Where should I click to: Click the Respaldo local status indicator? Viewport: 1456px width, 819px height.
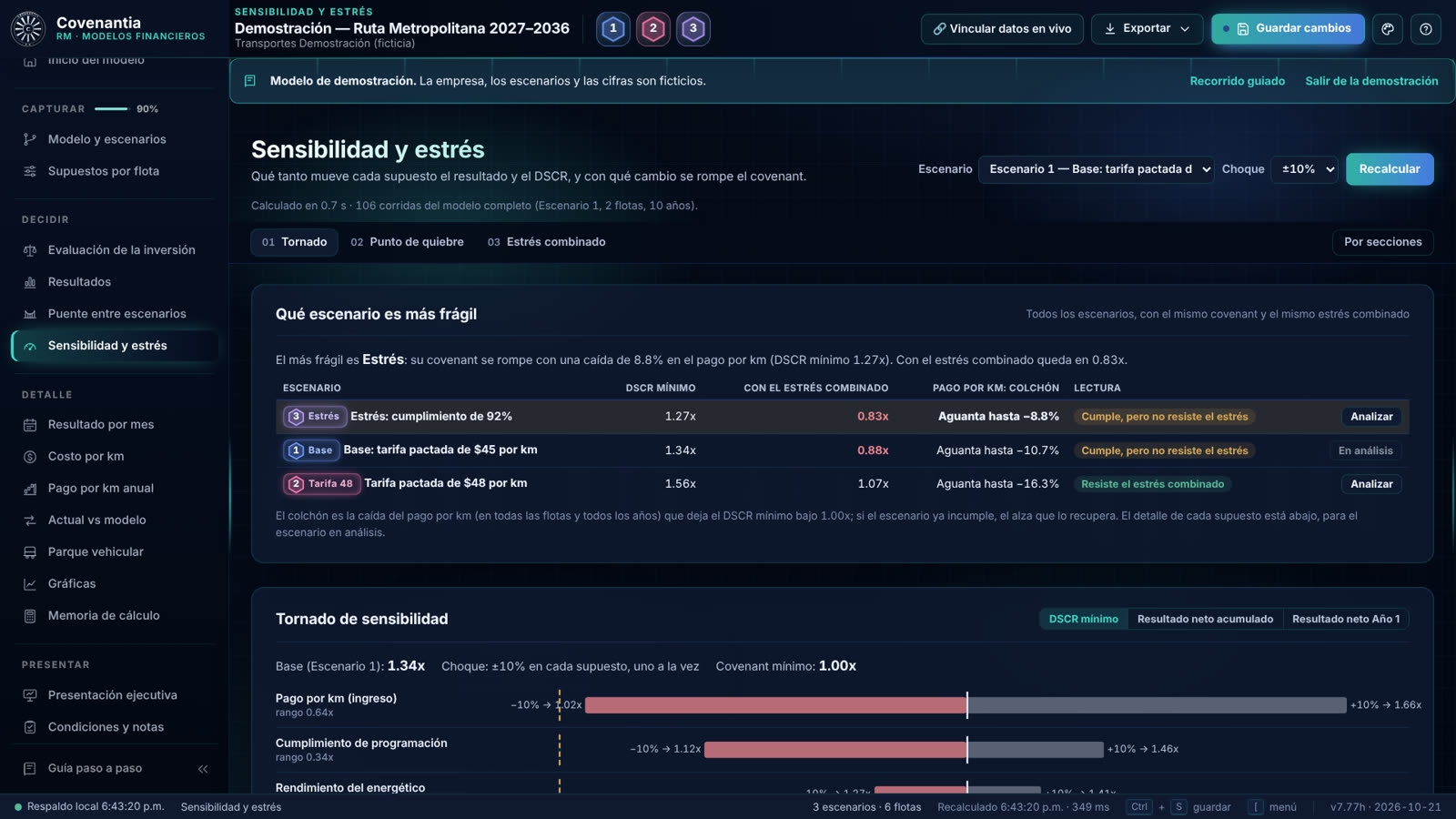[89, 807]
